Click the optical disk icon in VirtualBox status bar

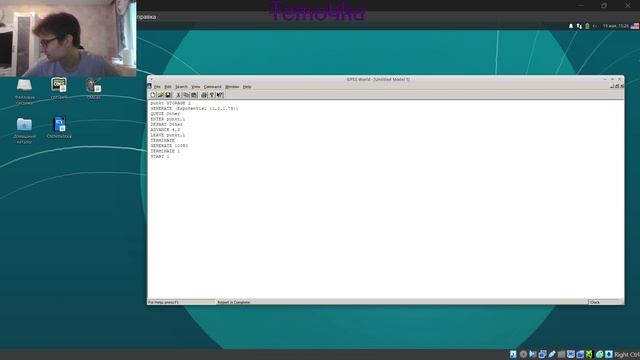click(x=523, y=354)
